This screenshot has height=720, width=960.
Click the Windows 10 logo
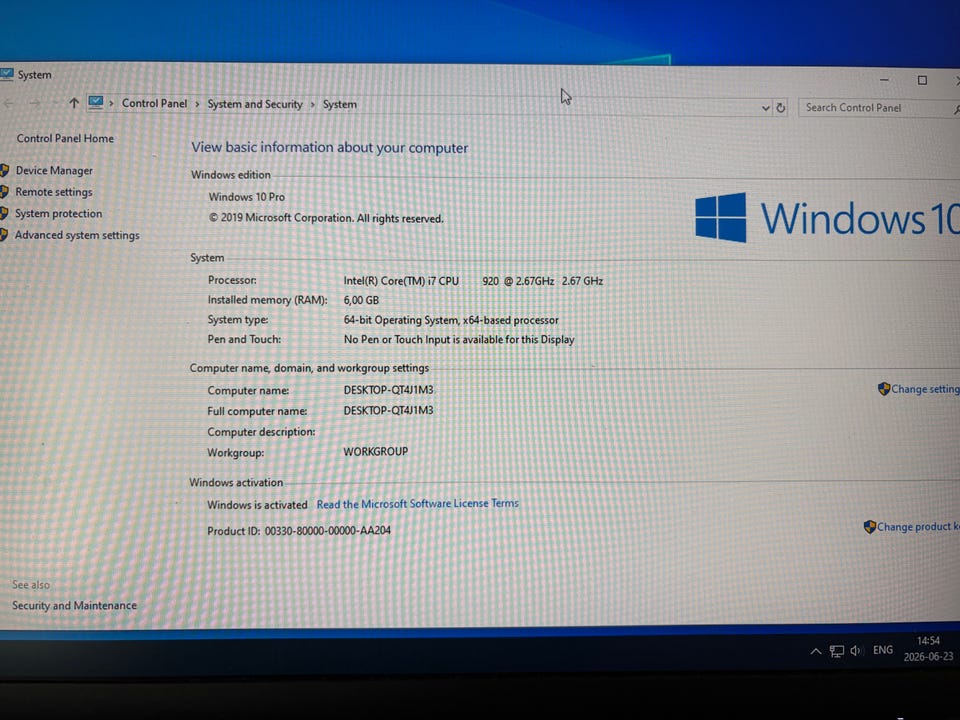827,218
